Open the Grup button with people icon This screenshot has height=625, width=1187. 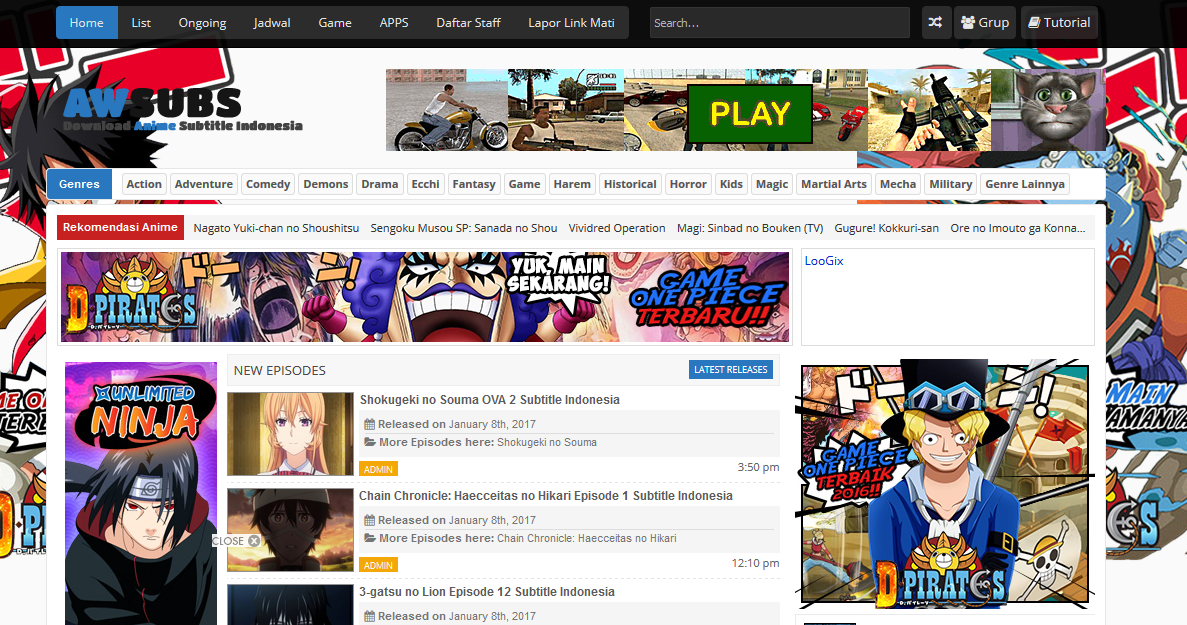point(985,23)
